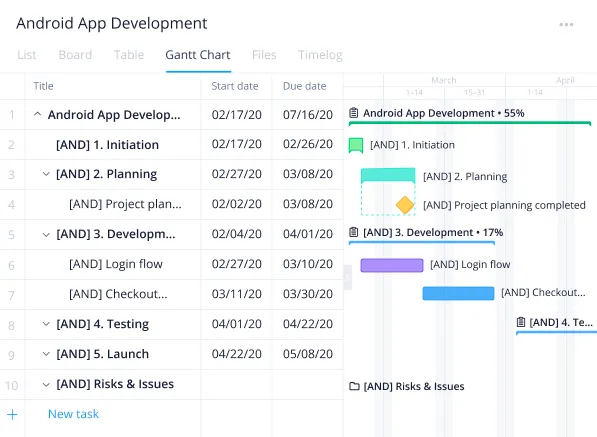Image resolution: width=597 pixels, height=437 pixels.
Task: Switch to the Timelog tab
Action: (320, 55)
